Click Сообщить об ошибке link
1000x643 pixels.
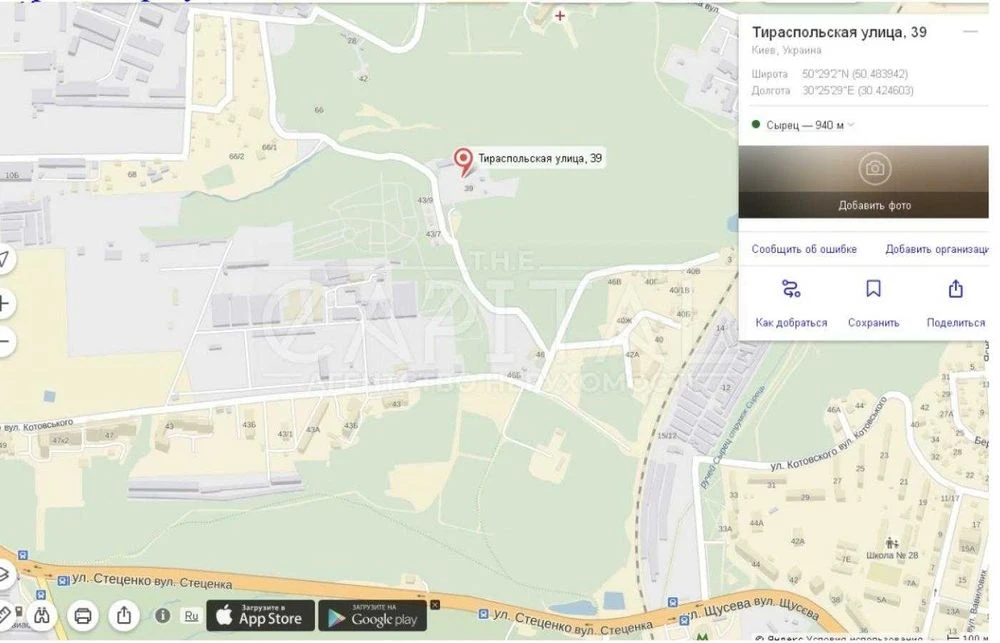tap(804, 249)
